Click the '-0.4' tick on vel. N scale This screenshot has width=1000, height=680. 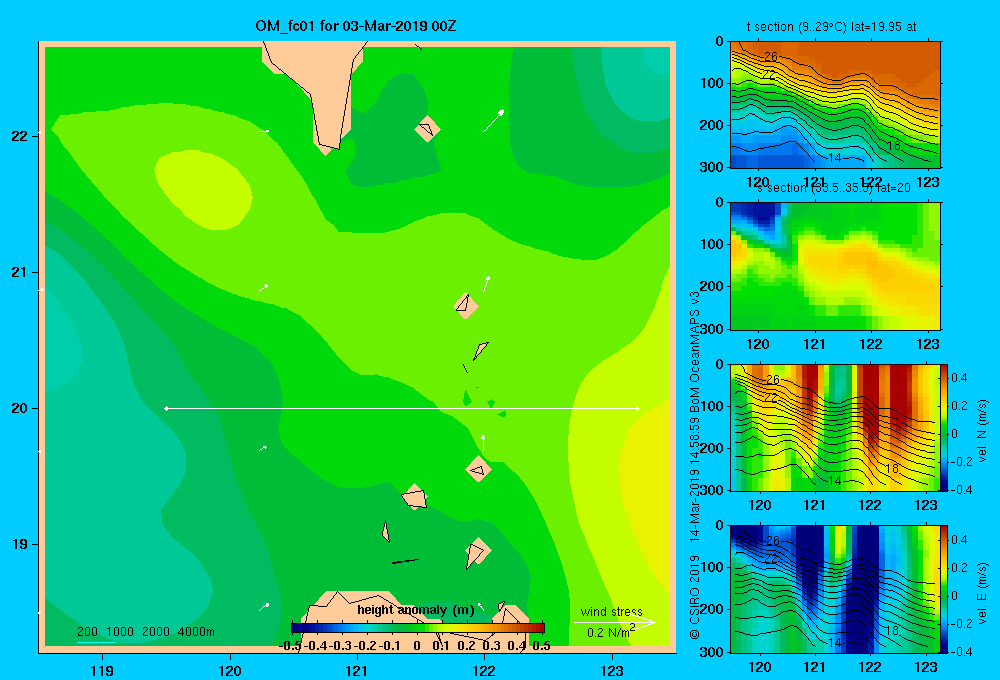pos(961,489)
